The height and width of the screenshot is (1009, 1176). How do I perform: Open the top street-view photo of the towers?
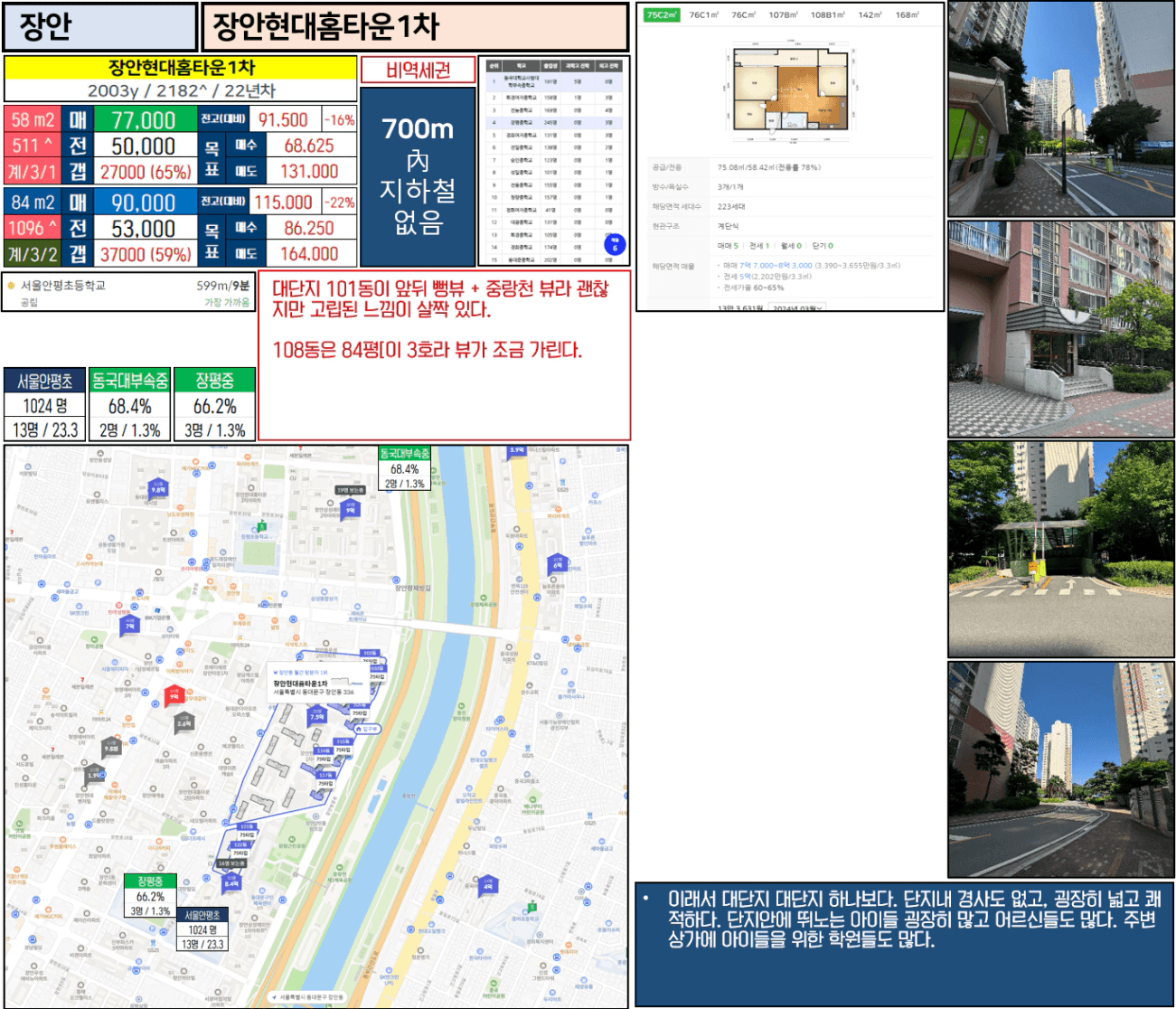click(1060, 109)
